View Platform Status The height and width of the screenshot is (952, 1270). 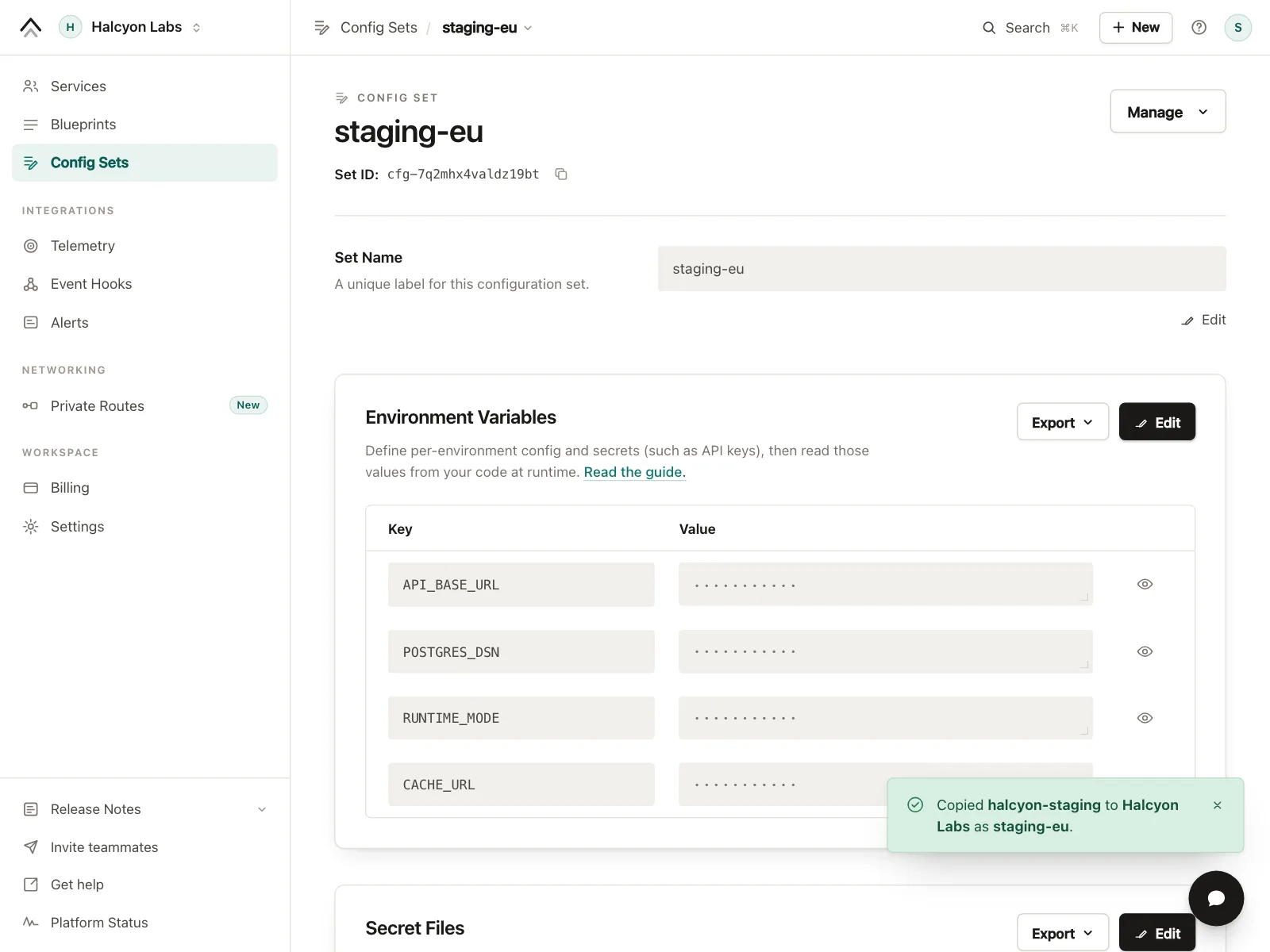144,923
